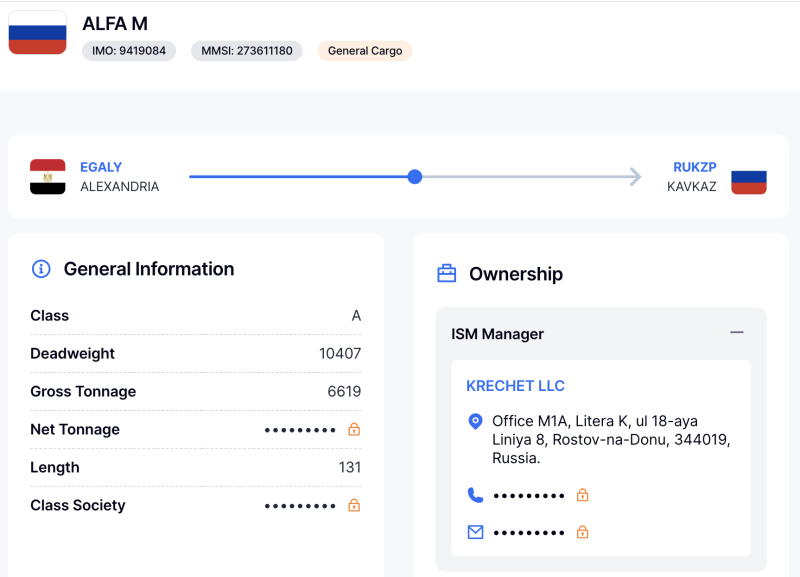Click the Egypt flag for Alexandria port

click(x=48, y=177)
